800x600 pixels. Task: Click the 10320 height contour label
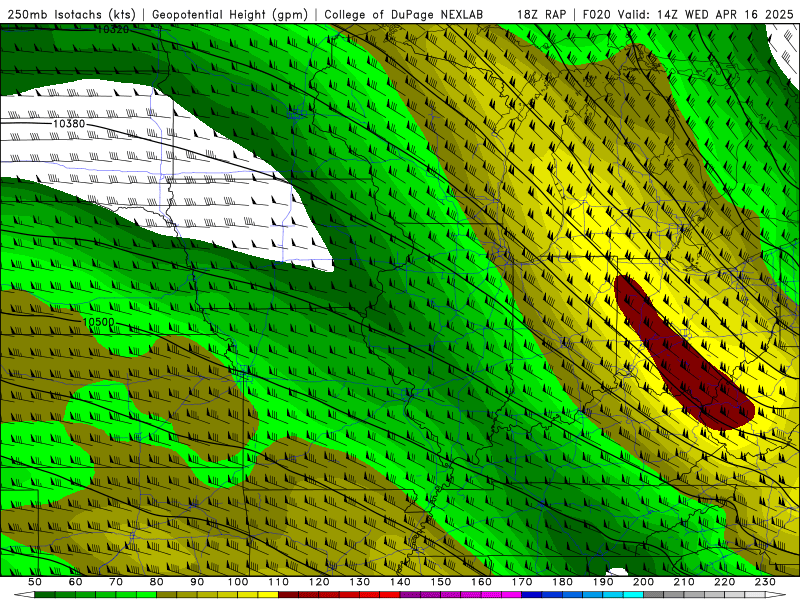coord(113,30)
